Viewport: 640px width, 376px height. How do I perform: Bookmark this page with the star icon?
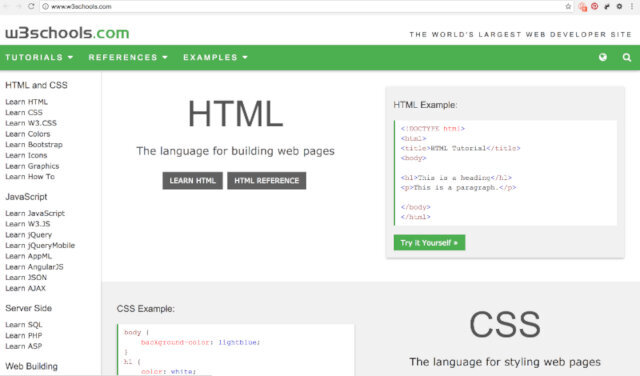click(568, 7)
